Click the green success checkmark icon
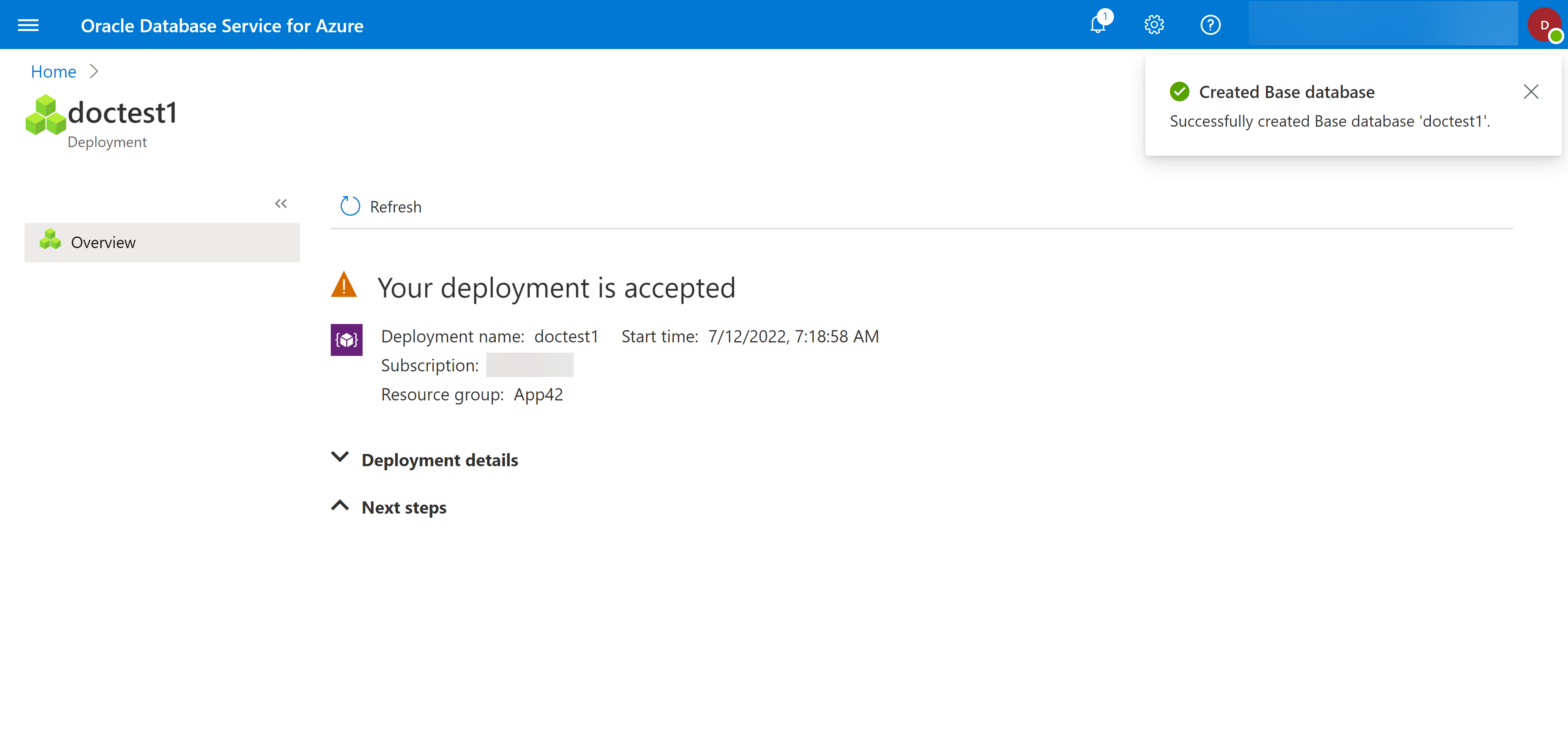Viewport: 1568px width, 751px height. pos(1179,92)
